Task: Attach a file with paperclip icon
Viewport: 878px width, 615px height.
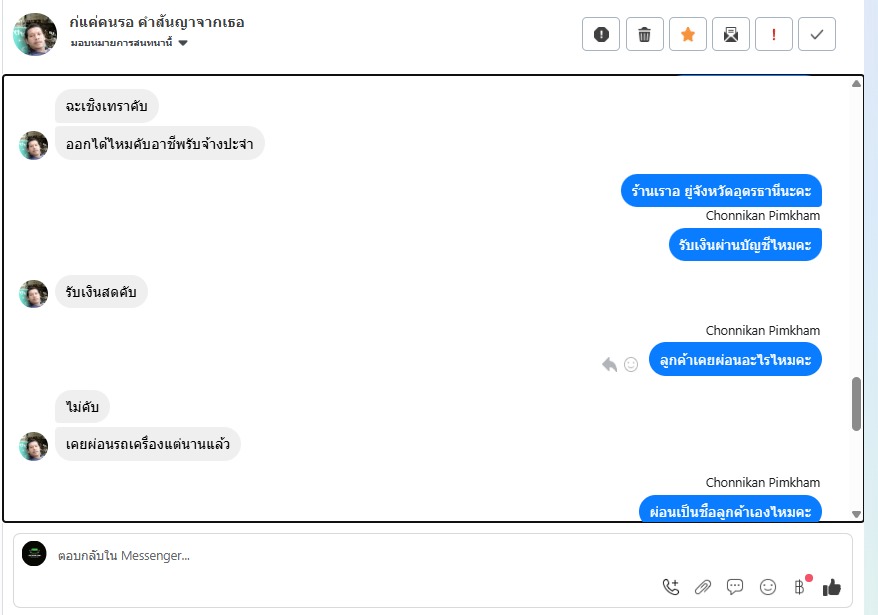Action: (703, 587)
